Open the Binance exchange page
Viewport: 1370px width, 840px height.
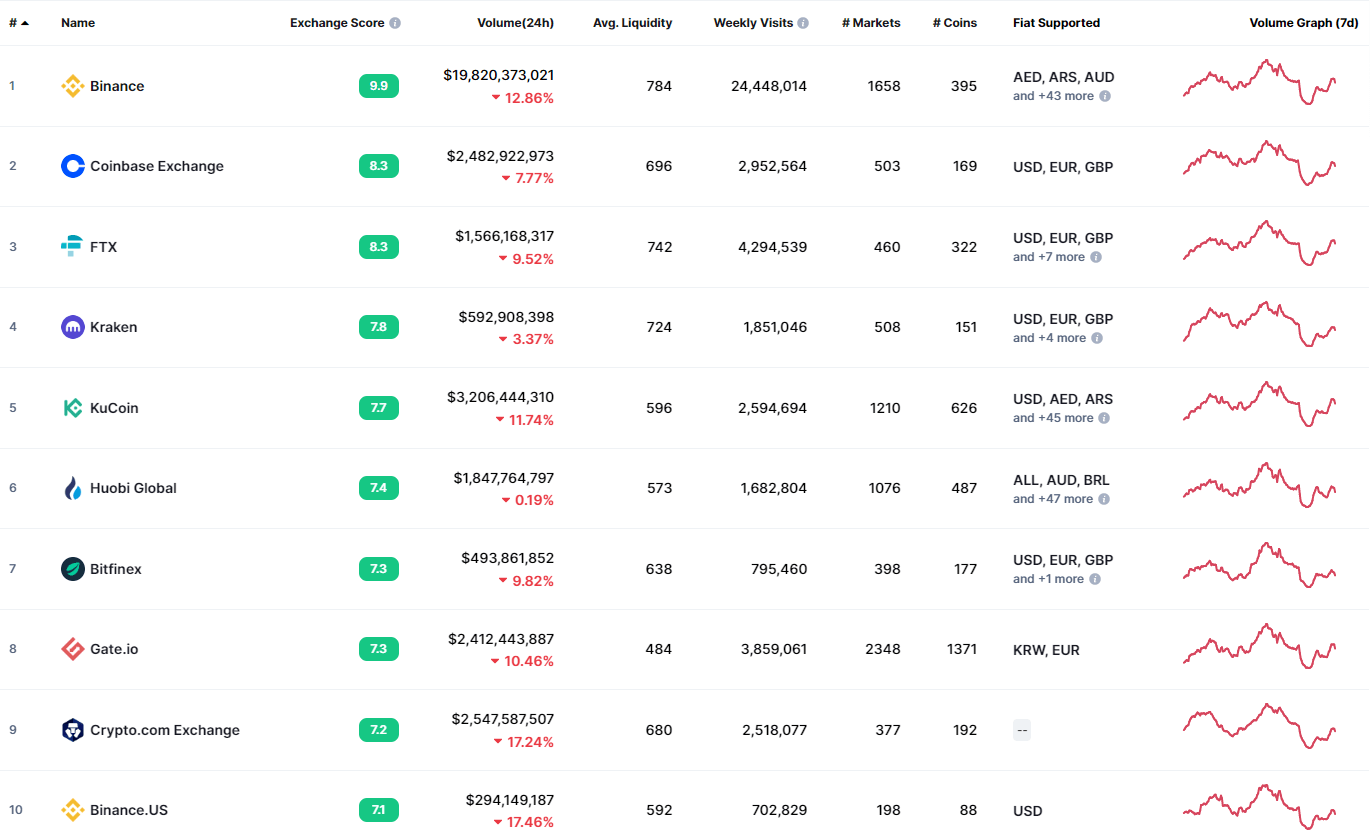[x=117, y=86]
